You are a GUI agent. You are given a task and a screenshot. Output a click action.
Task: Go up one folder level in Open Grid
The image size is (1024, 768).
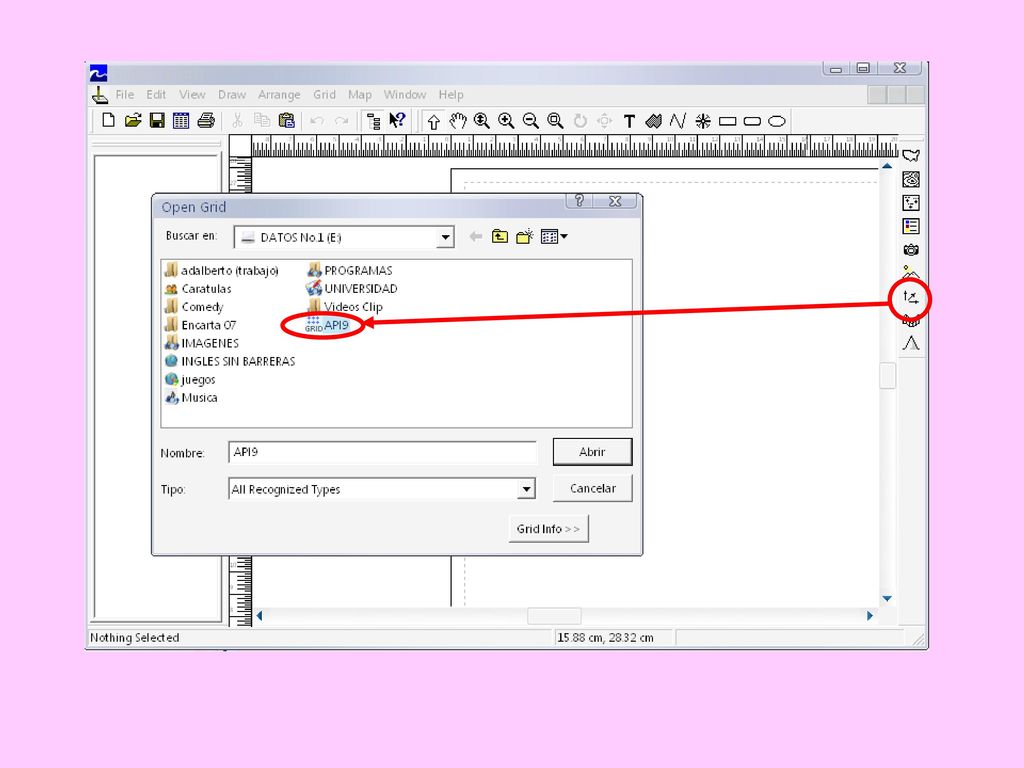tap(500, 236)
